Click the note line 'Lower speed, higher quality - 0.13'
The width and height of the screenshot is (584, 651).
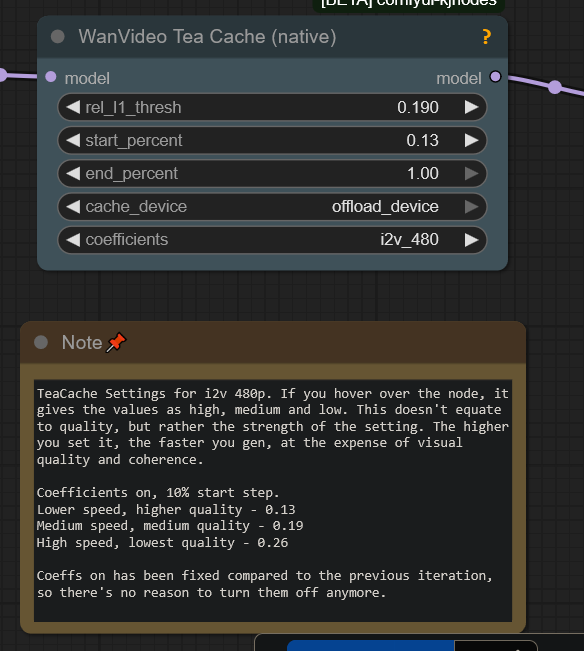[x=166, y=509]
